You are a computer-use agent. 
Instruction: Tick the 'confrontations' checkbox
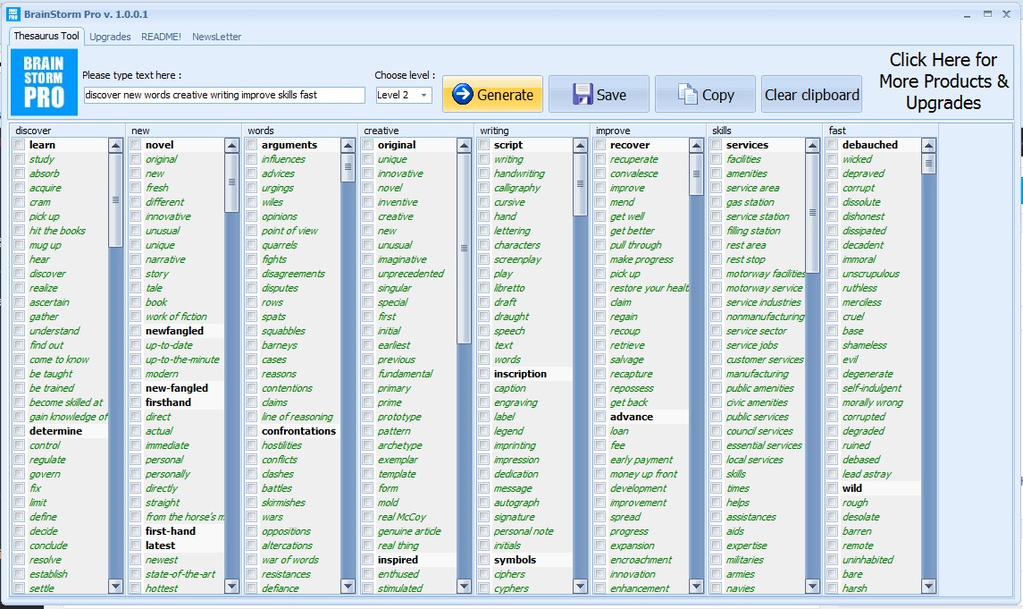[252, 431]
